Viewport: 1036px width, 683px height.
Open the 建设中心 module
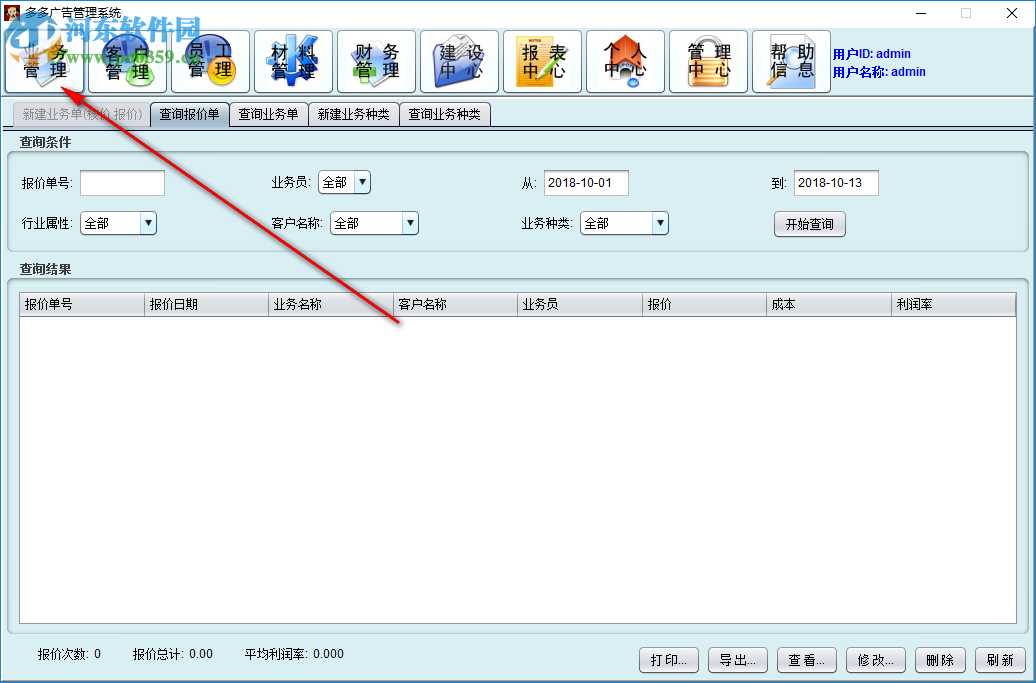click(x=459, y=61)
